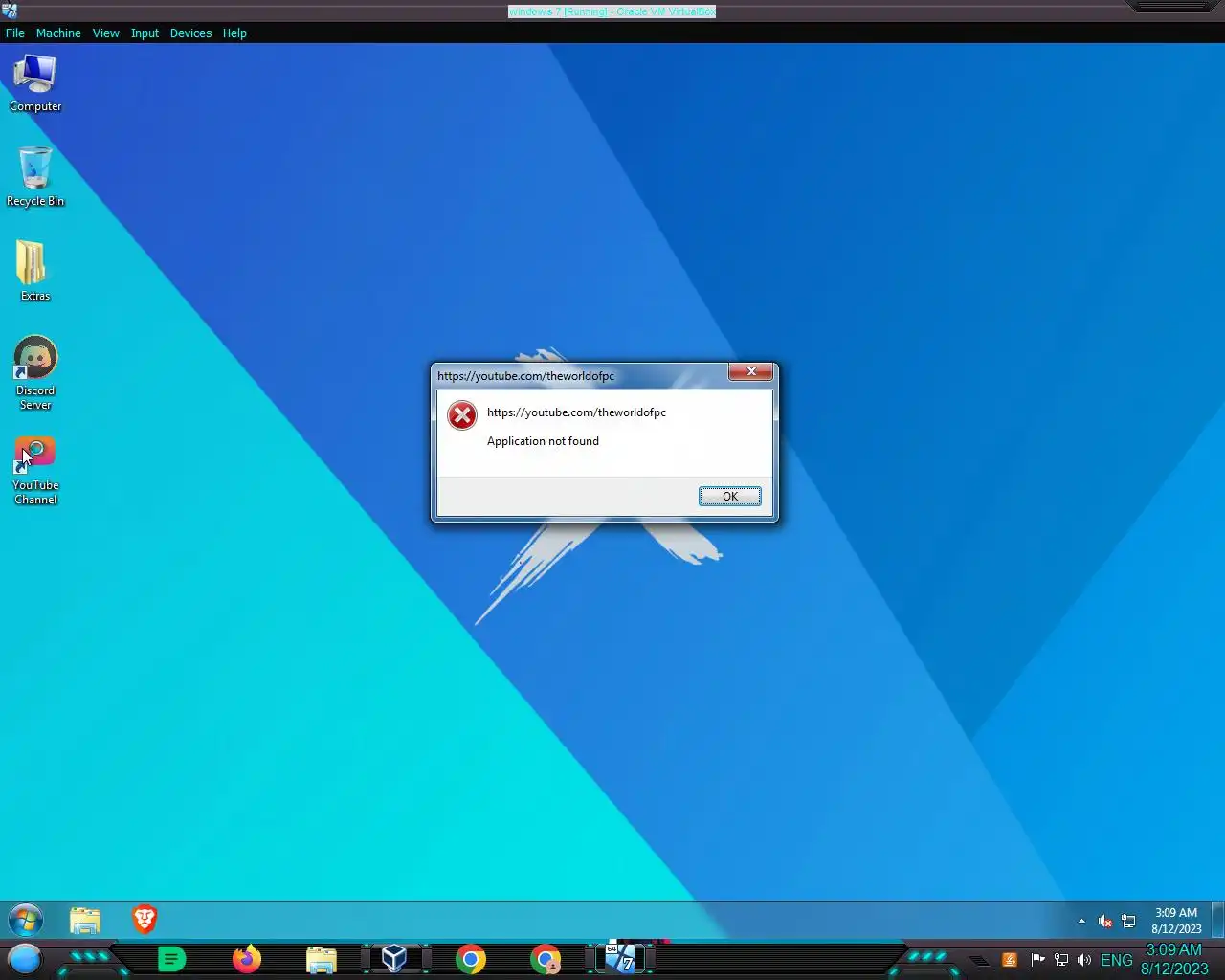
Task: Select the Recycle Bin icon
Action: (x=35, y=177)
